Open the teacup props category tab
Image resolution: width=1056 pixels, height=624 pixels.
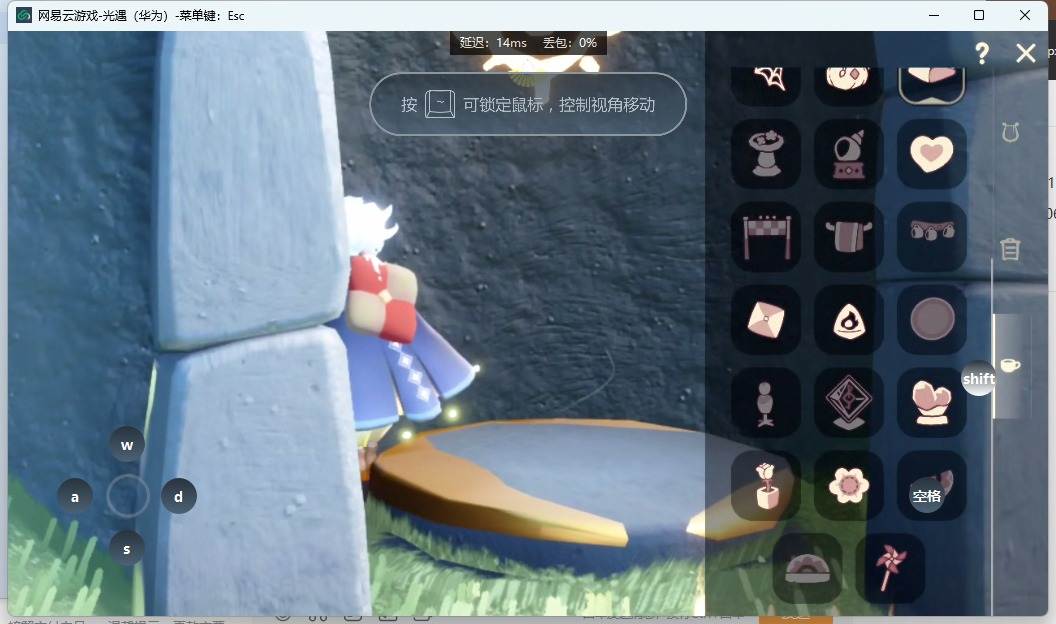click(x=1010, y=366)
